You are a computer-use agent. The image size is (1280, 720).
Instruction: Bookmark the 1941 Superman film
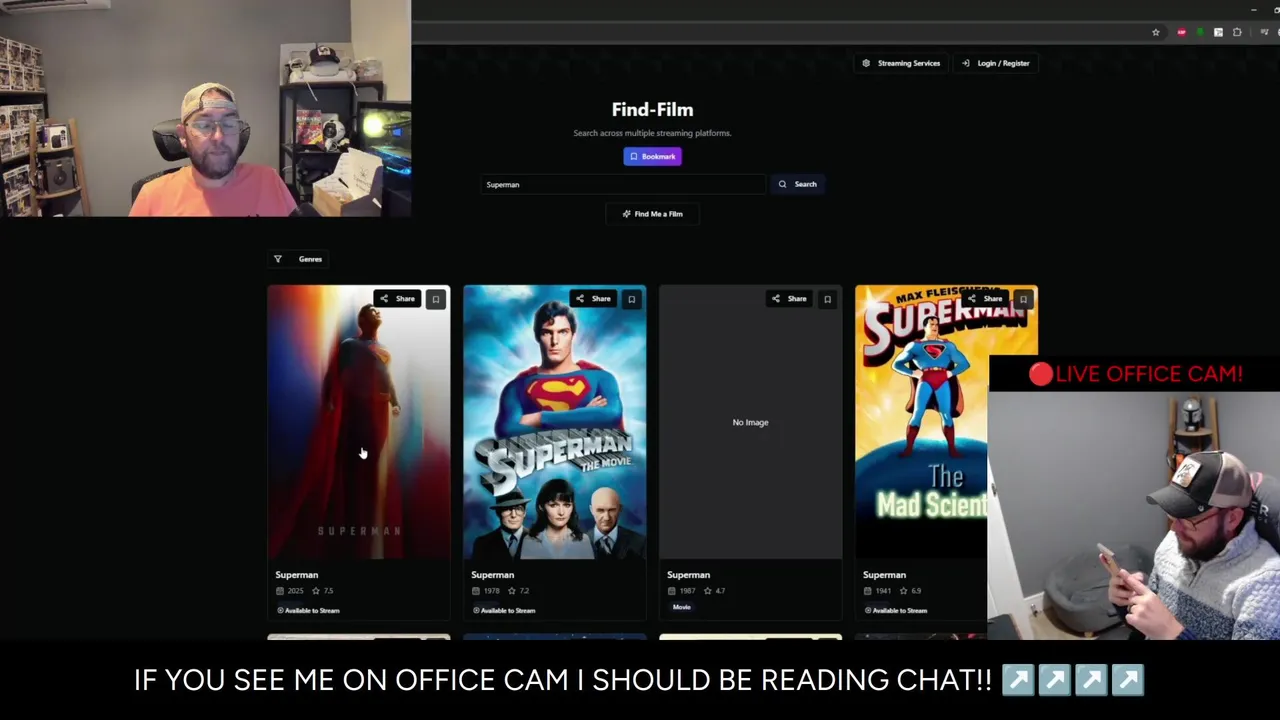click(x=1024, y=299)
